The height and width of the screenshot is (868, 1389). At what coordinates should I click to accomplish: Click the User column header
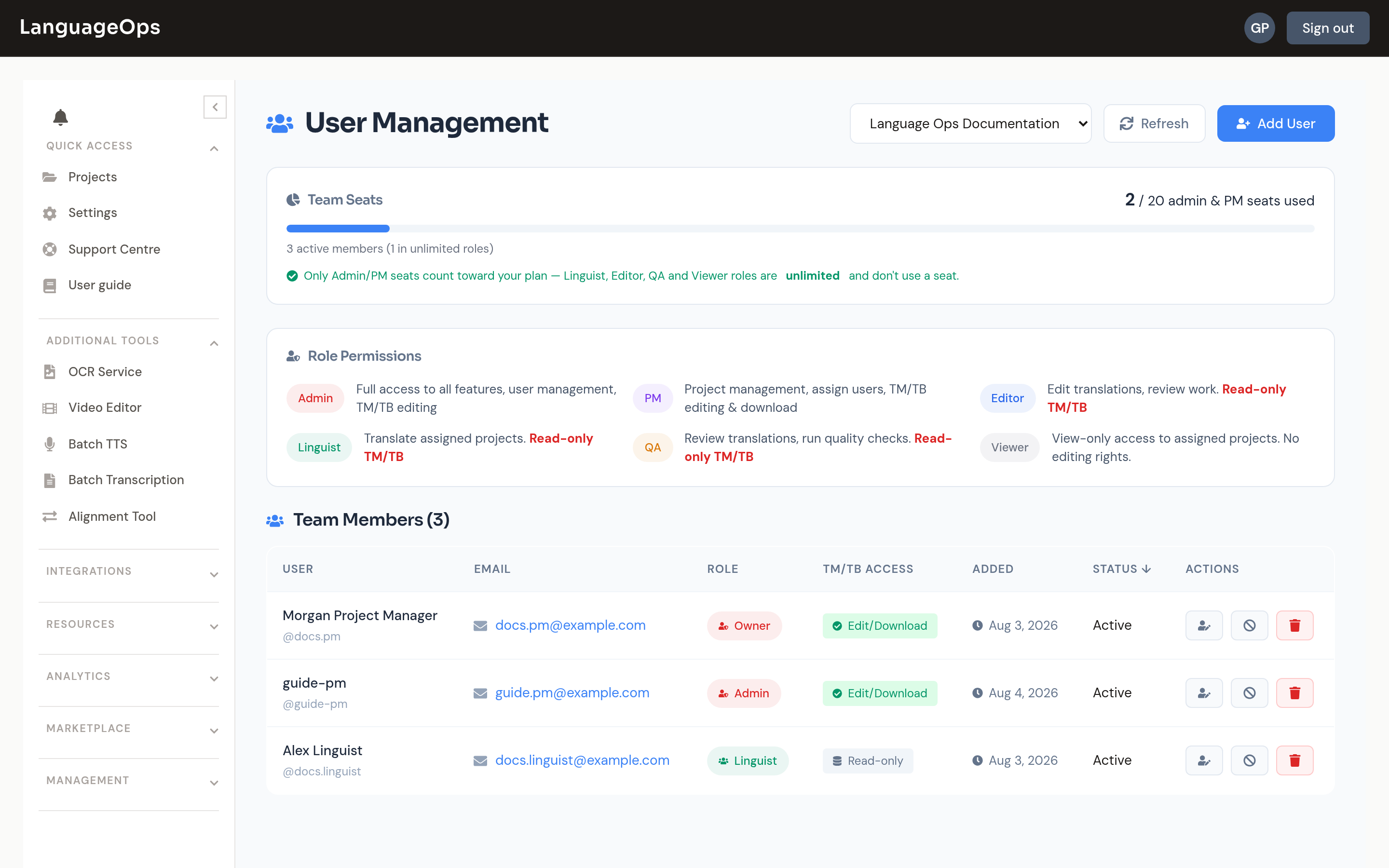(298, 569)
